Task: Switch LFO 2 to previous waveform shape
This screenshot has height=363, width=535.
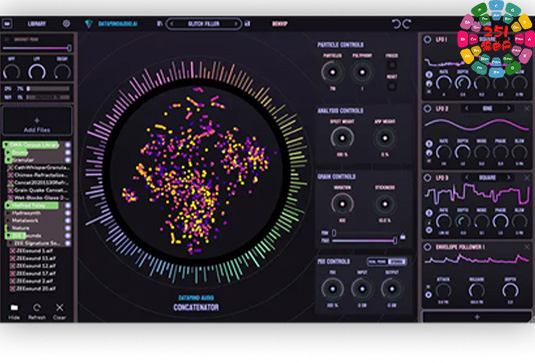Action: (467, 108)
